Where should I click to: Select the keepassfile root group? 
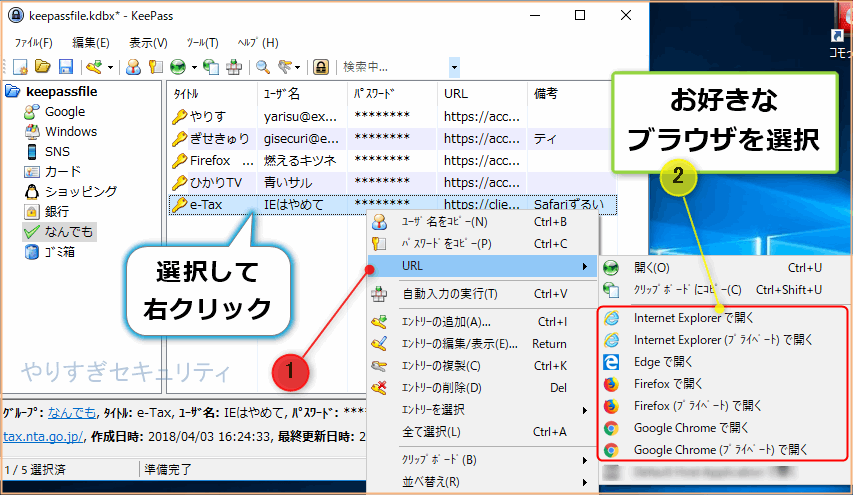click(61, 91)
